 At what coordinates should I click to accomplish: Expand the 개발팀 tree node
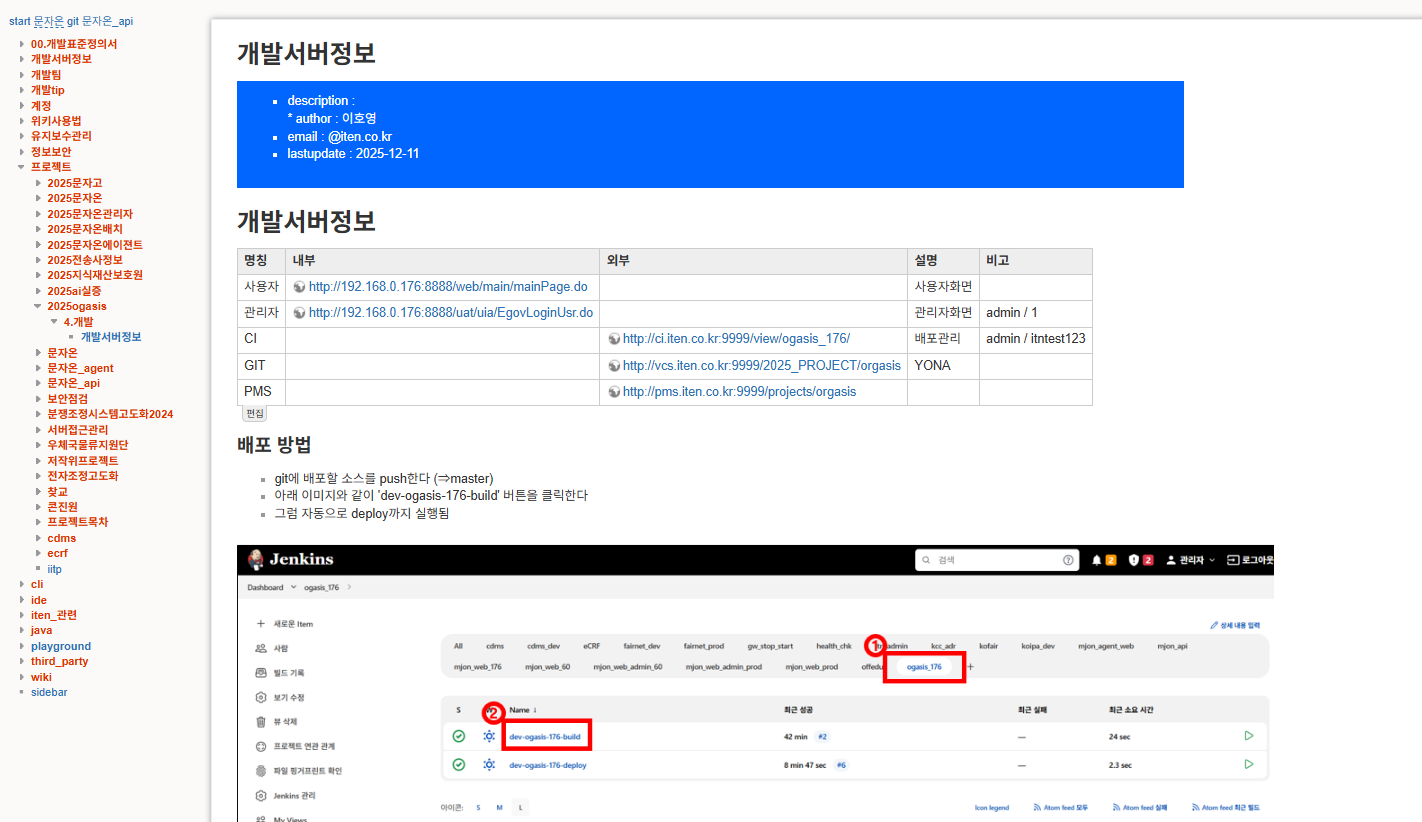tap(21, 75)
